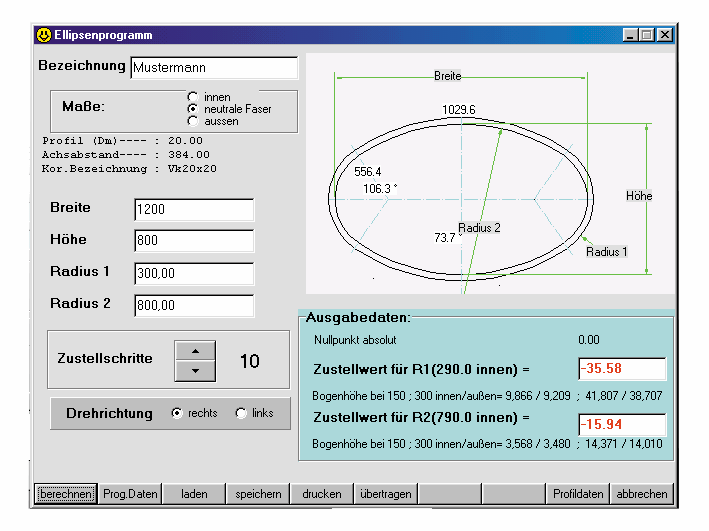
Task: Click the übertragen button
Action: click(386, 493)
